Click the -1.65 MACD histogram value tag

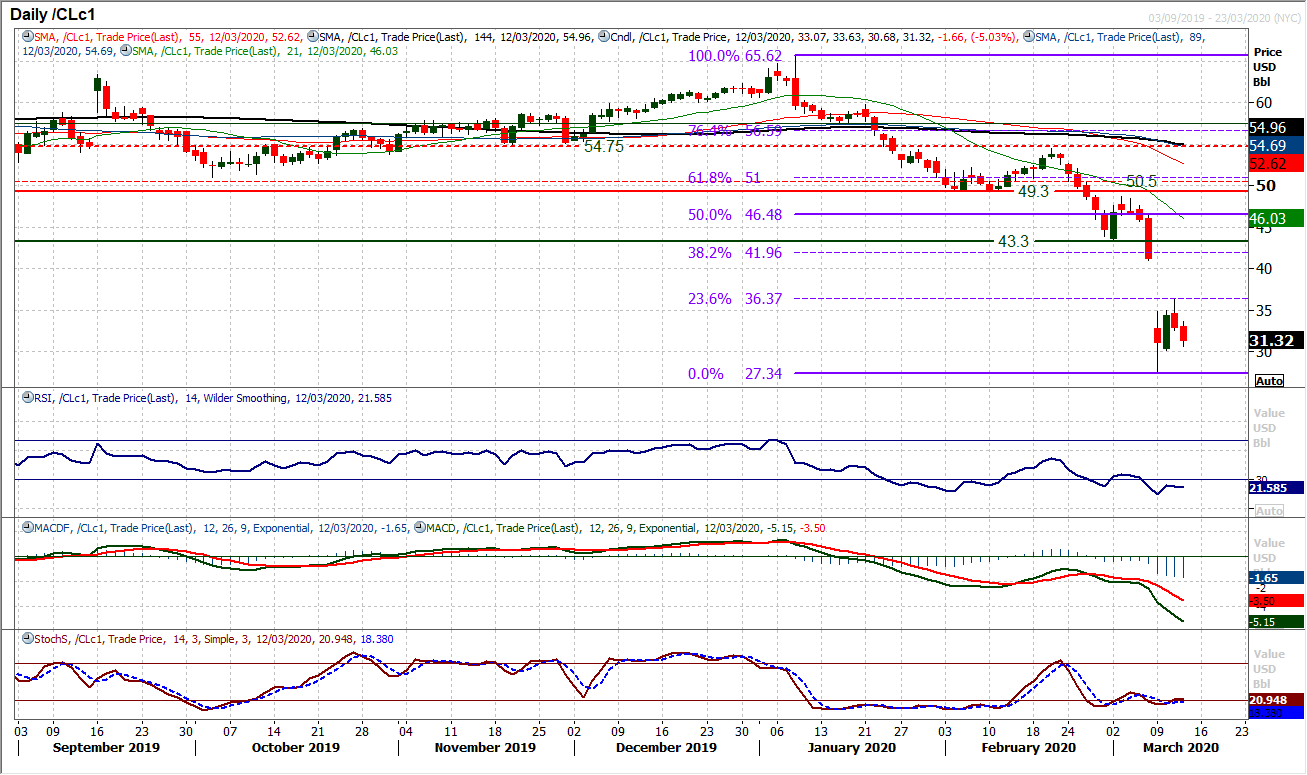pos(1276,578)
